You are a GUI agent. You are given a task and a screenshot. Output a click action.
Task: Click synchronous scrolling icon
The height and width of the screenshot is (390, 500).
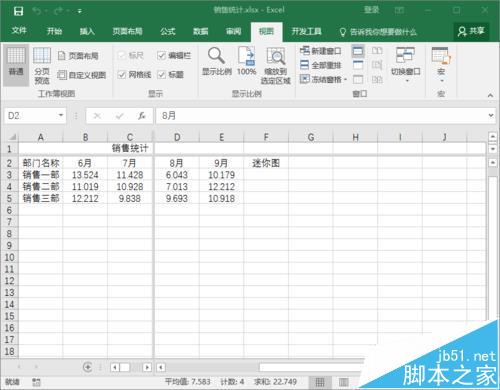tap(377, 65)
